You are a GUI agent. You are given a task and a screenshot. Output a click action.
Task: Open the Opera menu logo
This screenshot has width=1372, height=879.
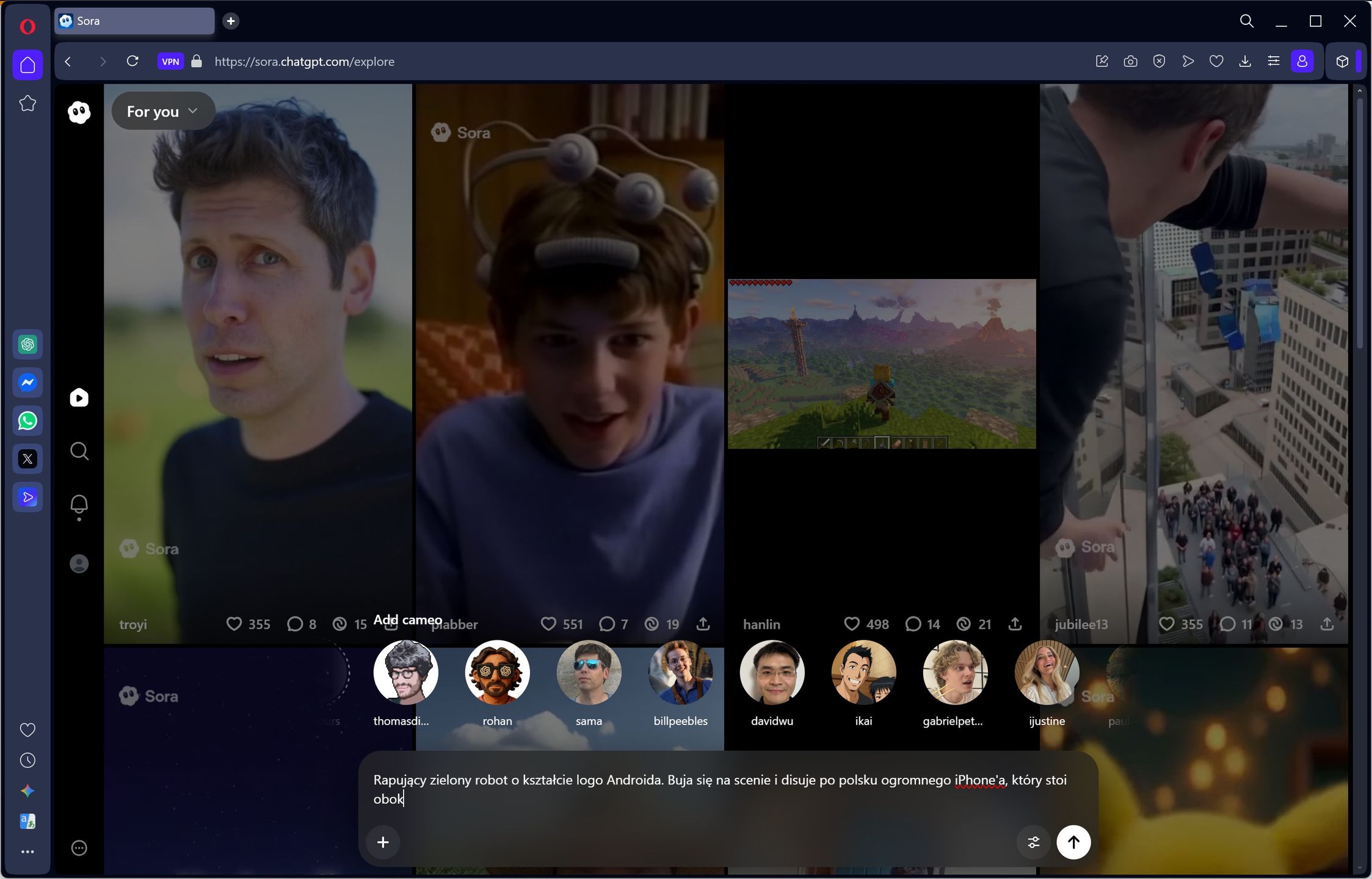click(27, 26)
